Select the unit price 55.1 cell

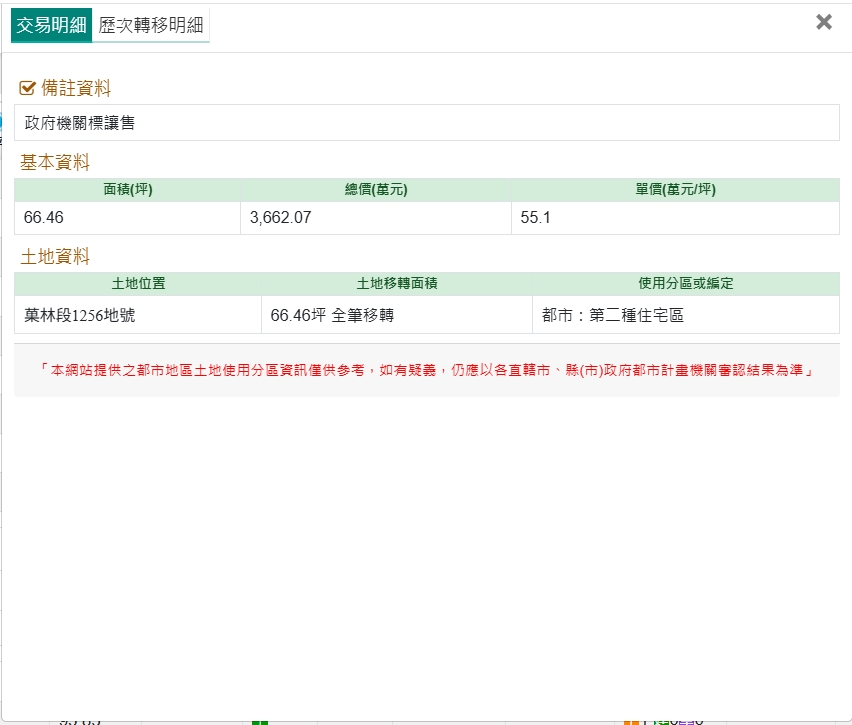(536, 218)
